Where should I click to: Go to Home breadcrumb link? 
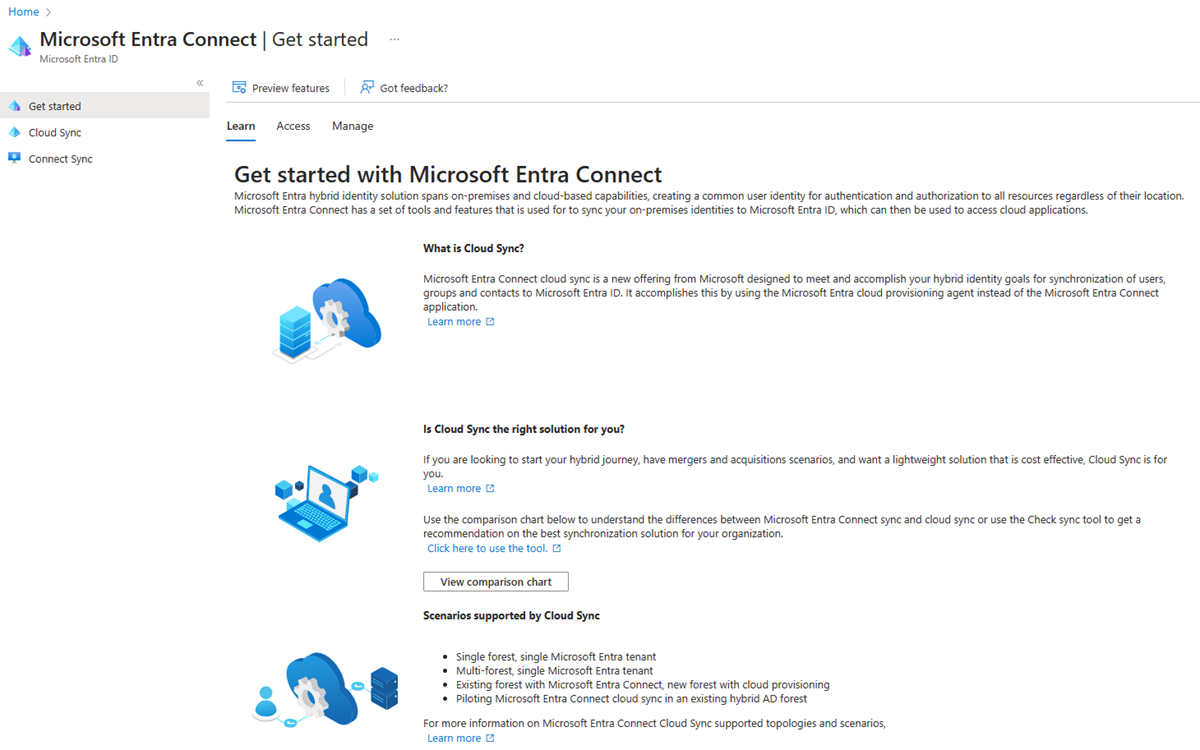click(24, 12)
